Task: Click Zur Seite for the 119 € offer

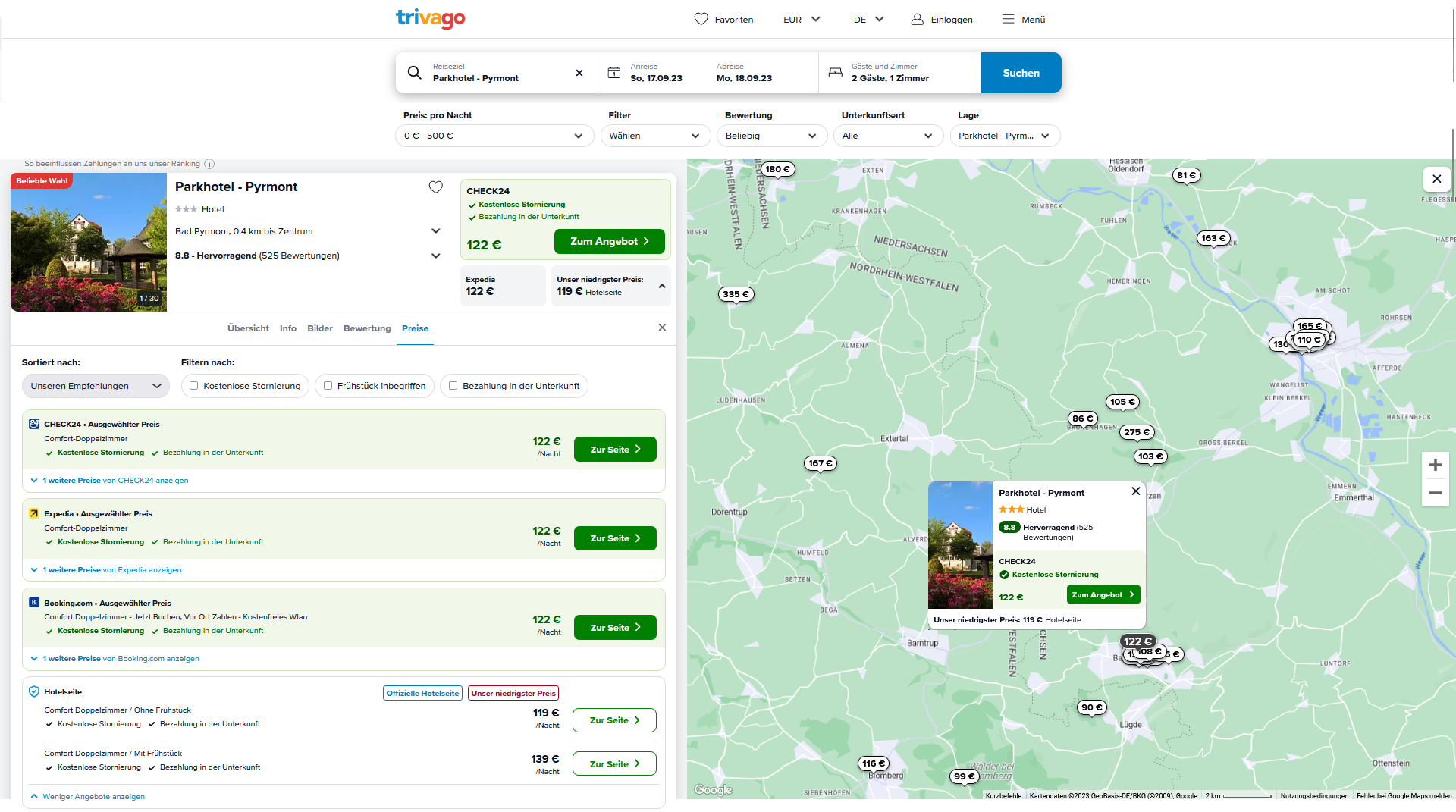Action: point(614,720)
